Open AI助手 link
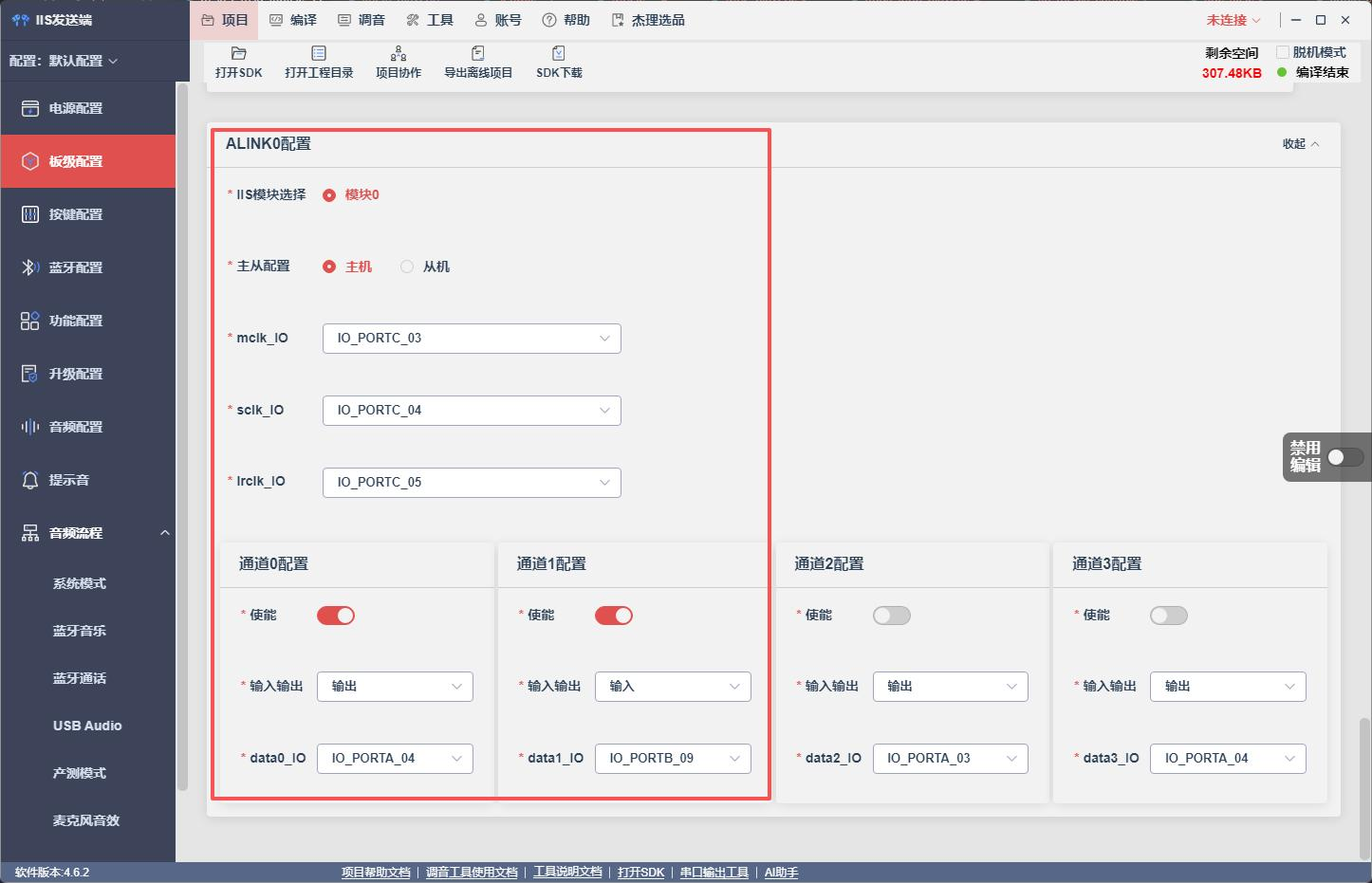1372x883 pixels. pos(782,873)
